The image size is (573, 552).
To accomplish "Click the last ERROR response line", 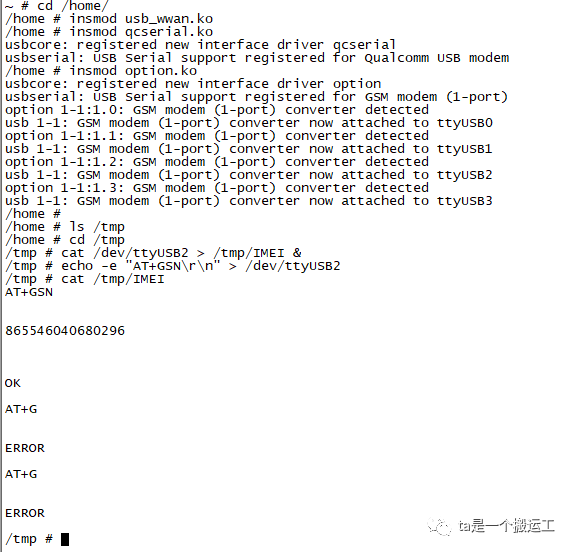I will [x=25, y=513].
